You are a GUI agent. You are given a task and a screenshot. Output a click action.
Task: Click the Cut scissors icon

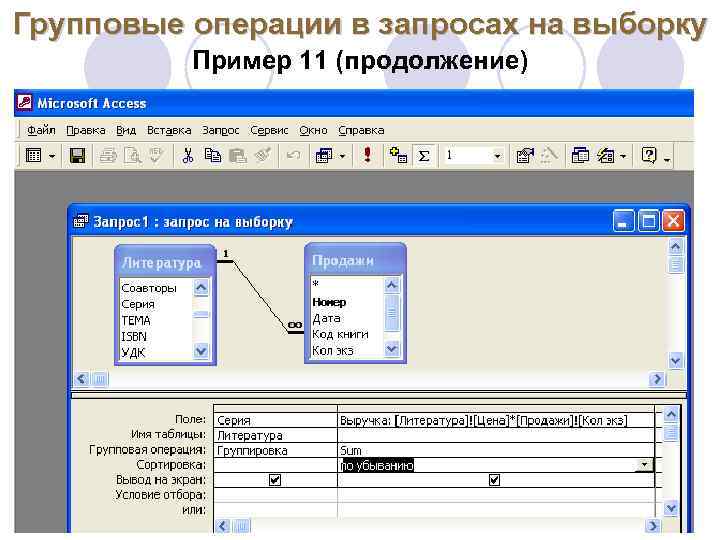187,156
